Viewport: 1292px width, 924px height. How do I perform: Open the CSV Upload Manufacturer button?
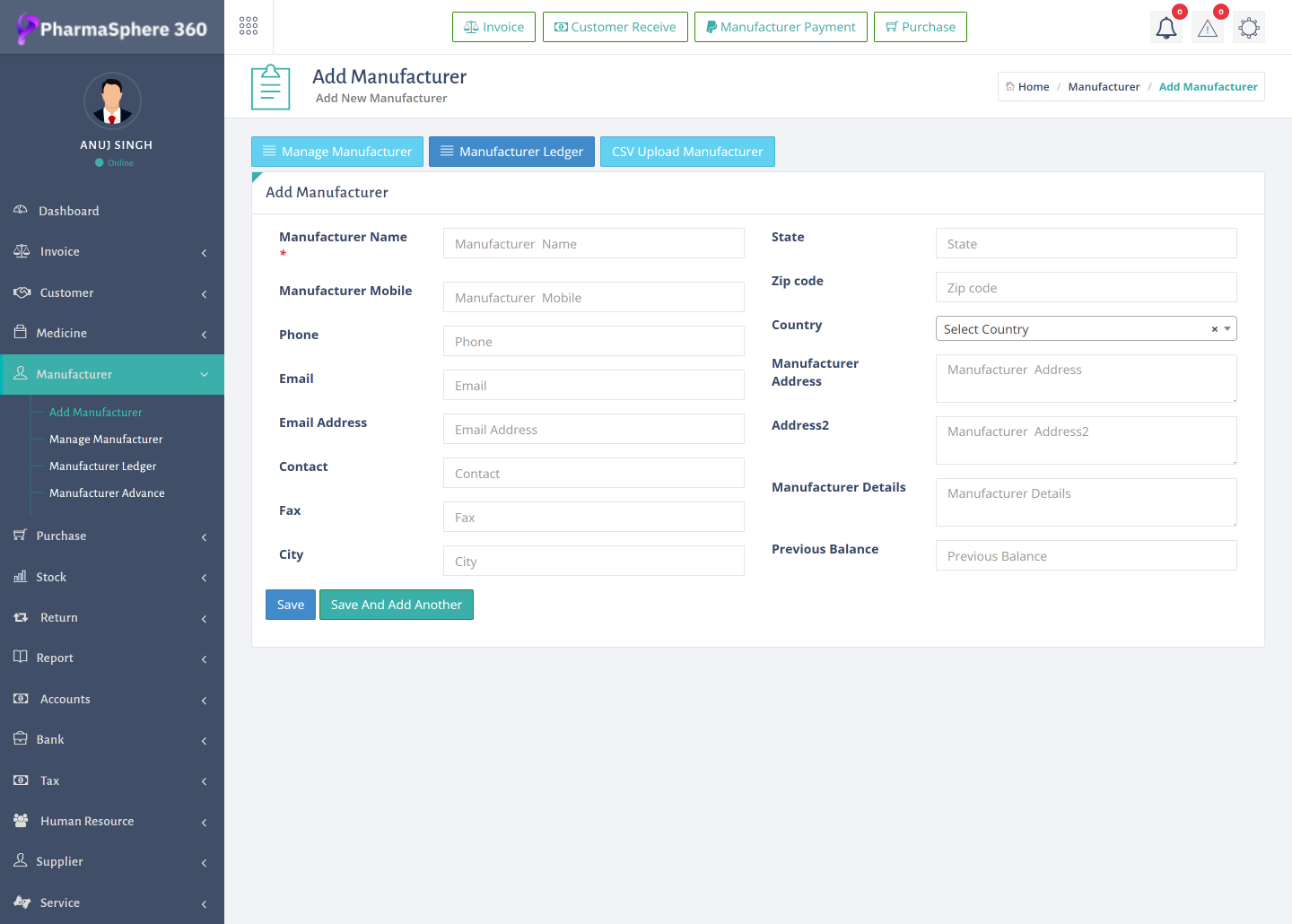686,152
